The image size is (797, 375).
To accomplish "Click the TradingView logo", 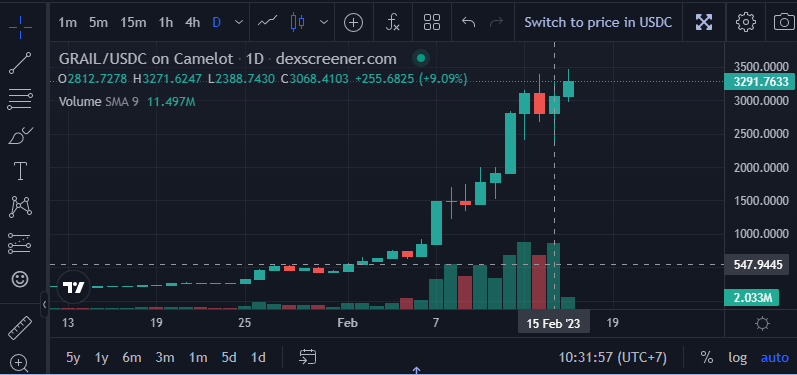I will [73, 288].
